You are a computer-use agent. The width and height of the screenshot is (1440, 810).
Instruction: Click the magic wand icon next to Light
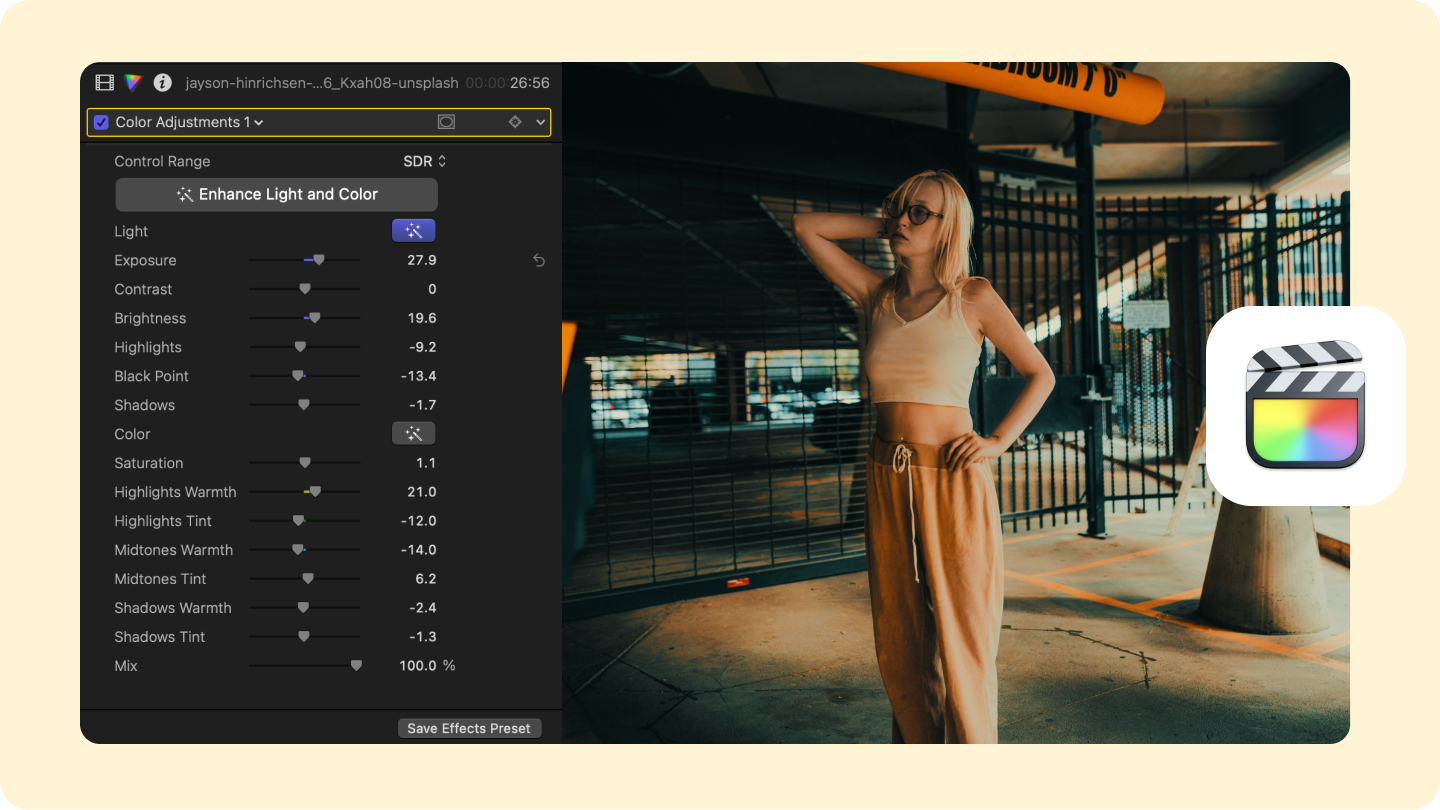(x=413, y=230)
